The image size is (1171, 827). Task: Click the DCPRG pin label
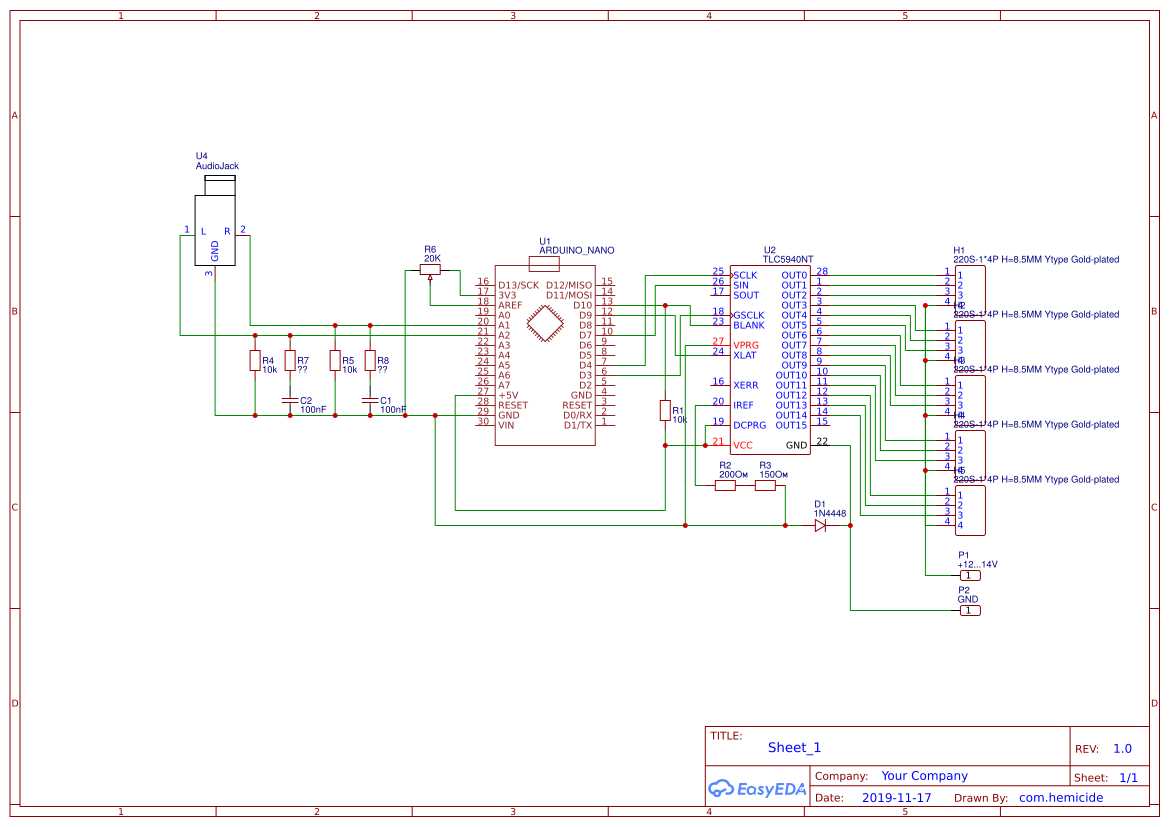pos(749,425)
